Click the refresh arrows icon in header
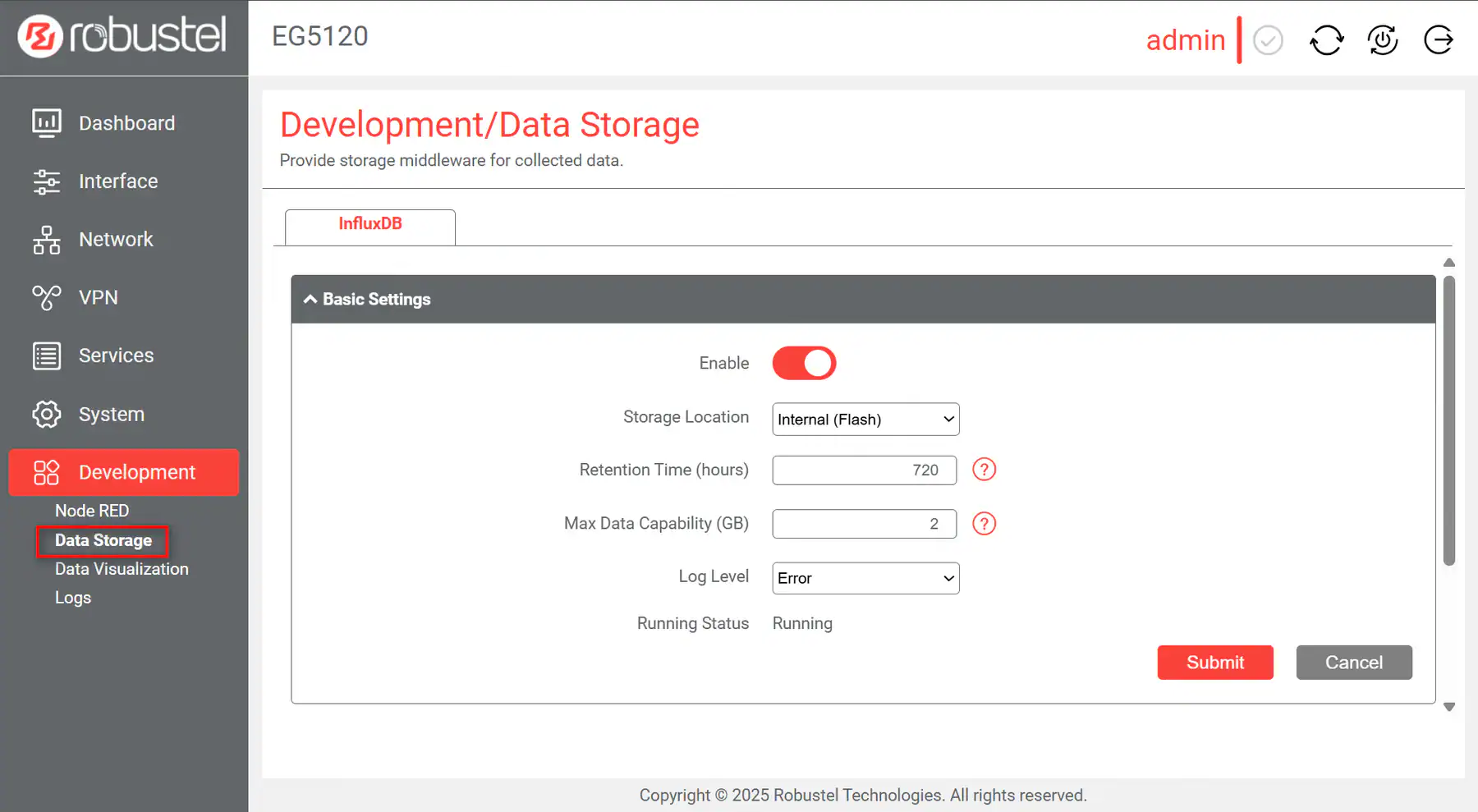Screen dimensions: 1478x812 click(1326, 39)
